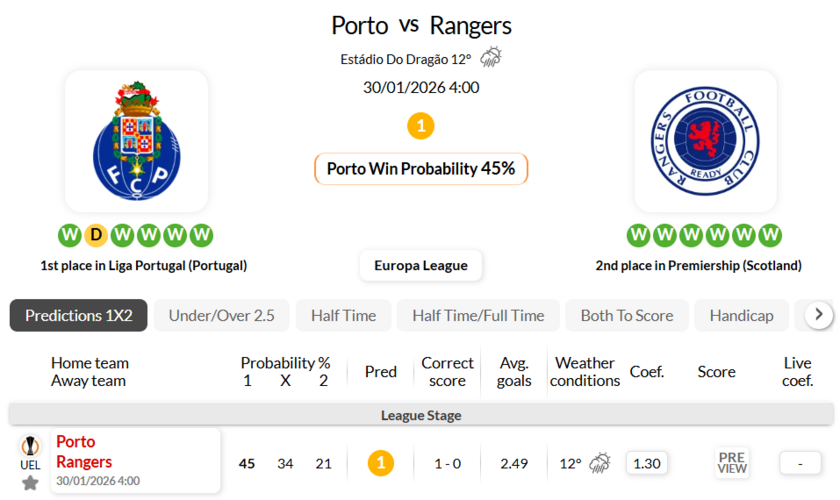Open the Porto Rangers match link
Viewport: 840px width, 500px height.
point(84,452)
